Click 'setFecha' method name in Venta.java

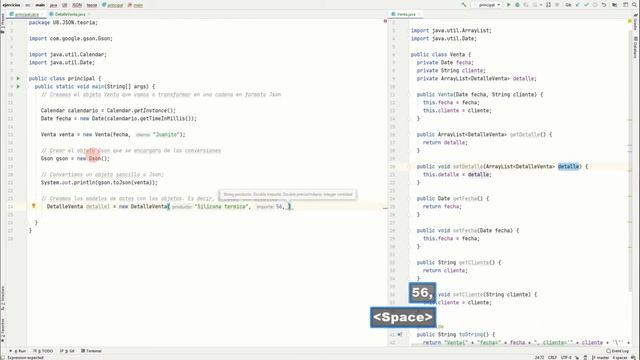(x=465, y=230)
